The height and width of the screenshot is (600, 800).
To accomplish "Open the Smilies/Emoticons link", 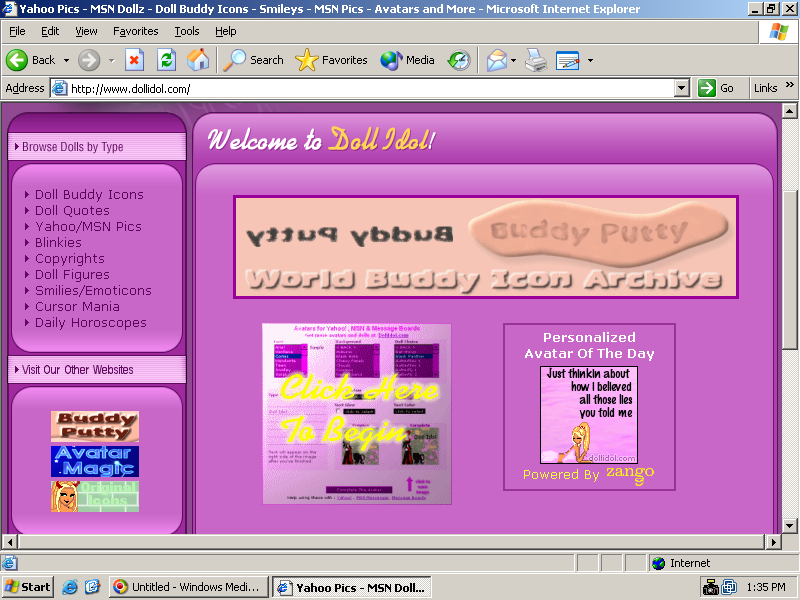I will [x=93, y=291].
